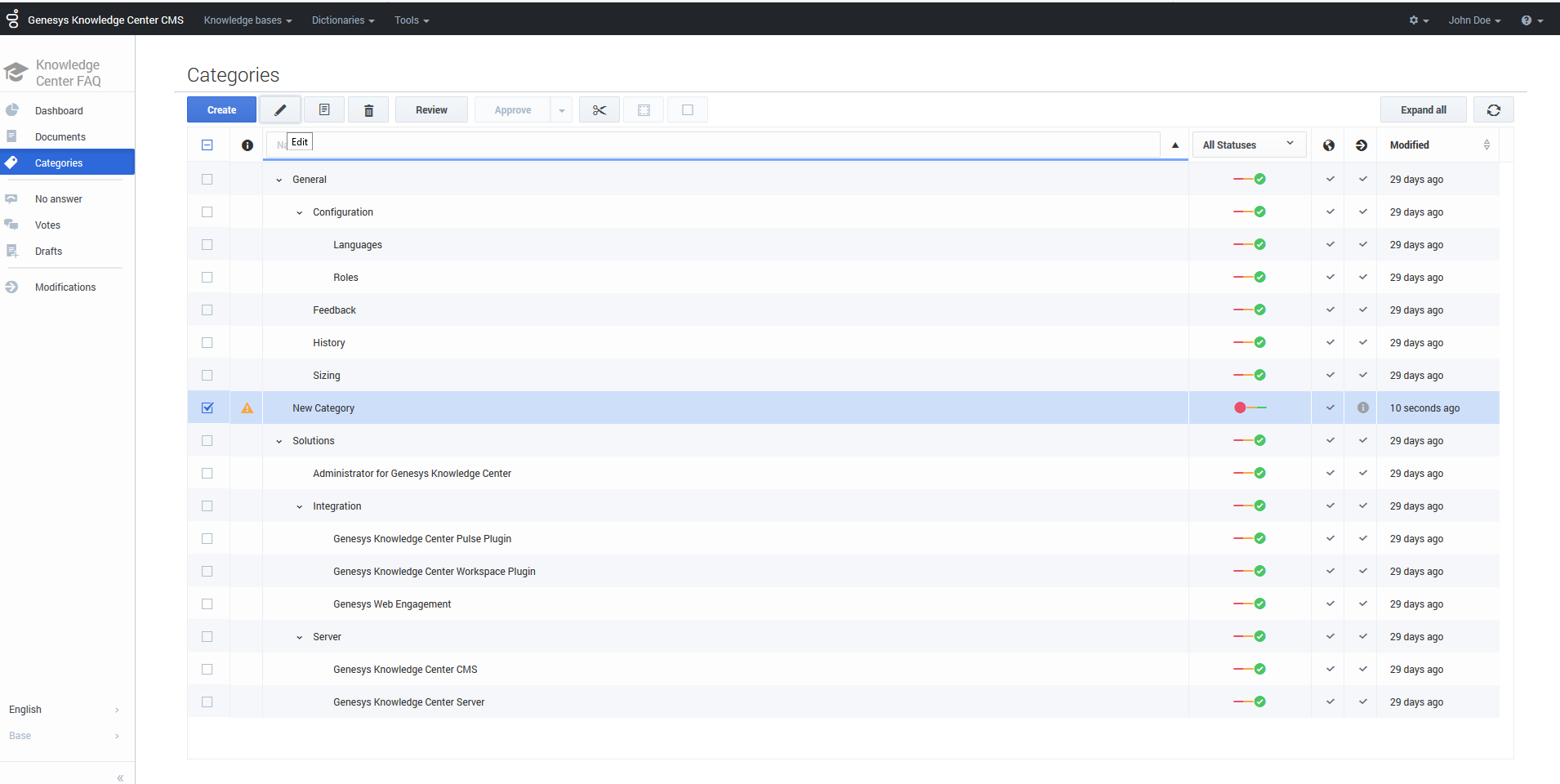Check the General category checkbox
Viewport: 1560px width, 784px height.
point(207,180)
